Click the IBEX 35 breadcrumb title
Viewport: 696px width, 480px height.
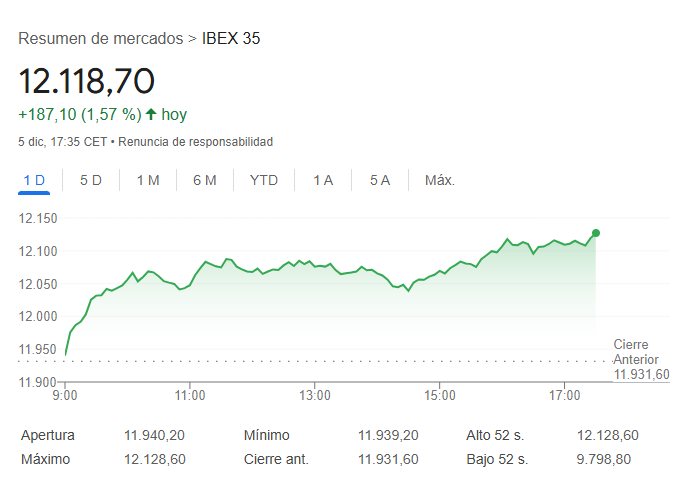[231, 39]
